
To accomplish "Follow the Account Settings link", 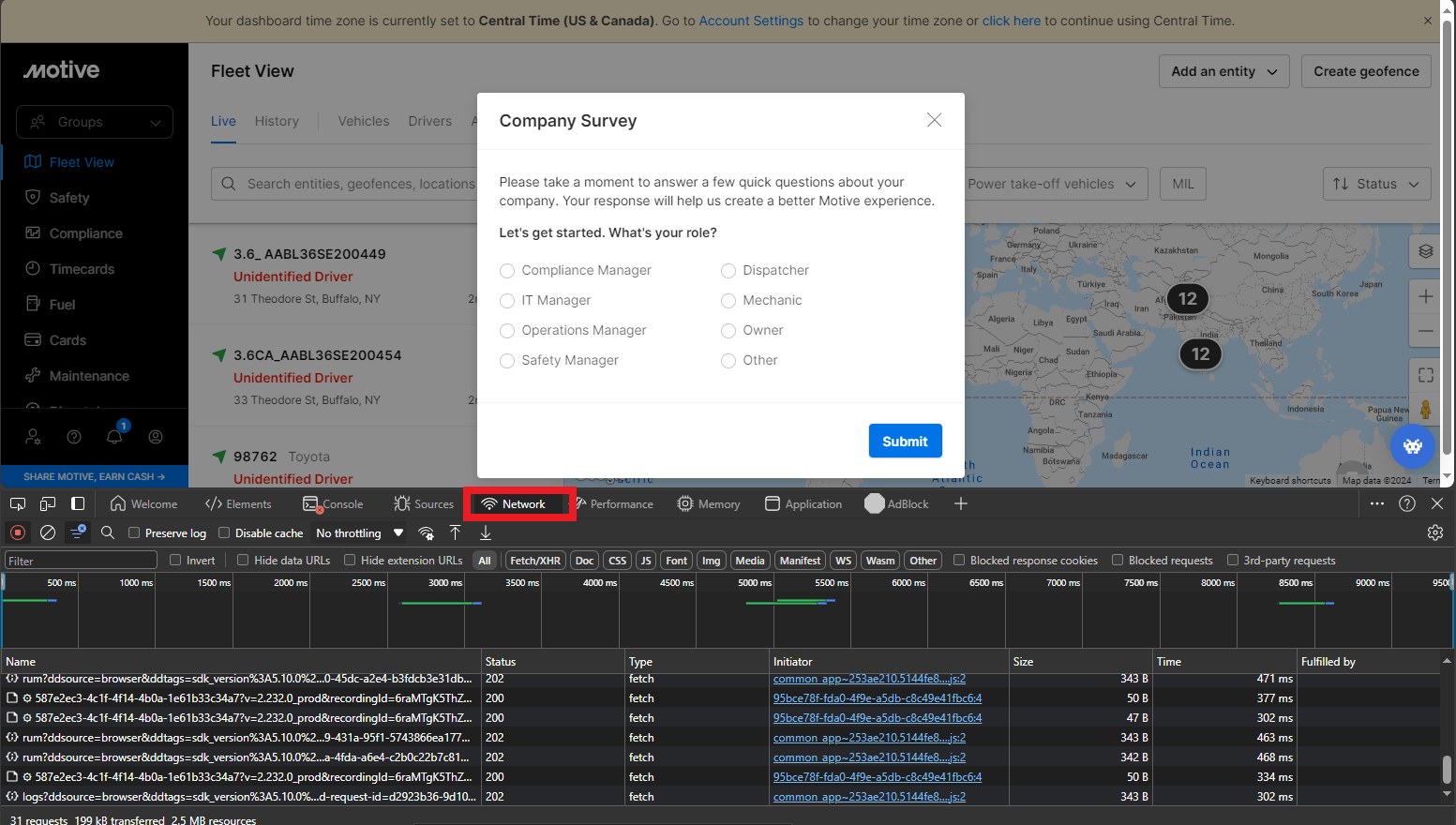I will pos(751,21).
